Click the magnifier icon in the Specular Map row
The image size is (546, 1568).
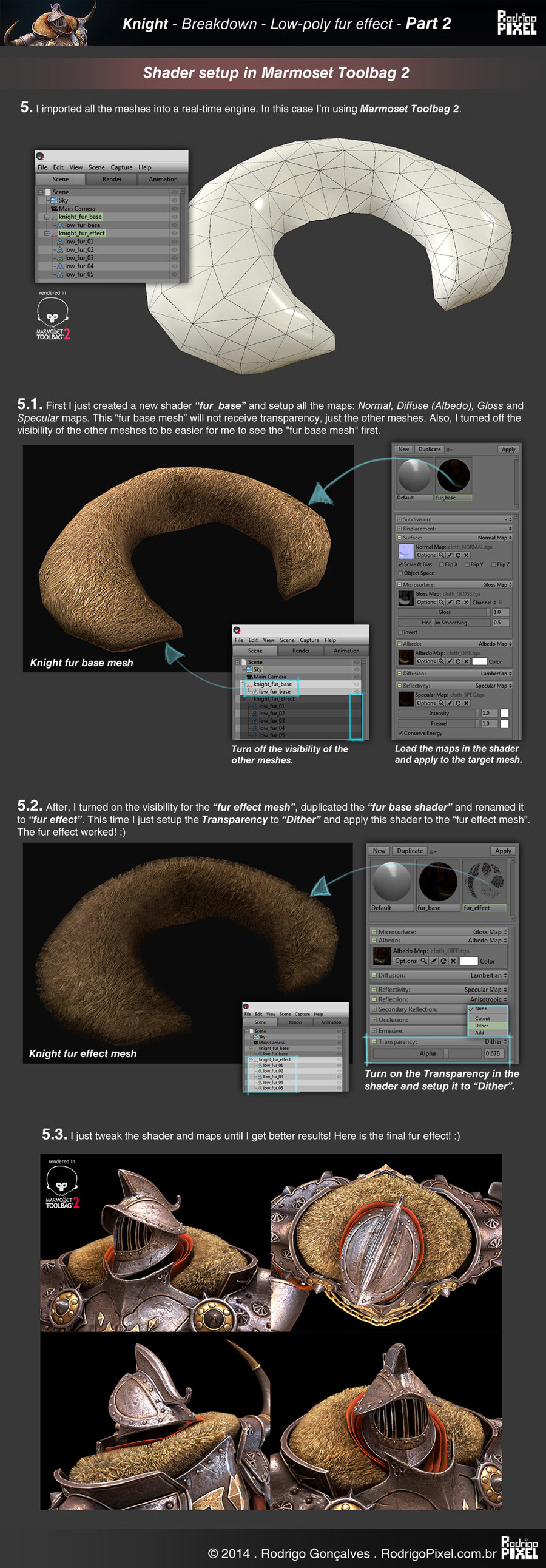tap(441, 703)
